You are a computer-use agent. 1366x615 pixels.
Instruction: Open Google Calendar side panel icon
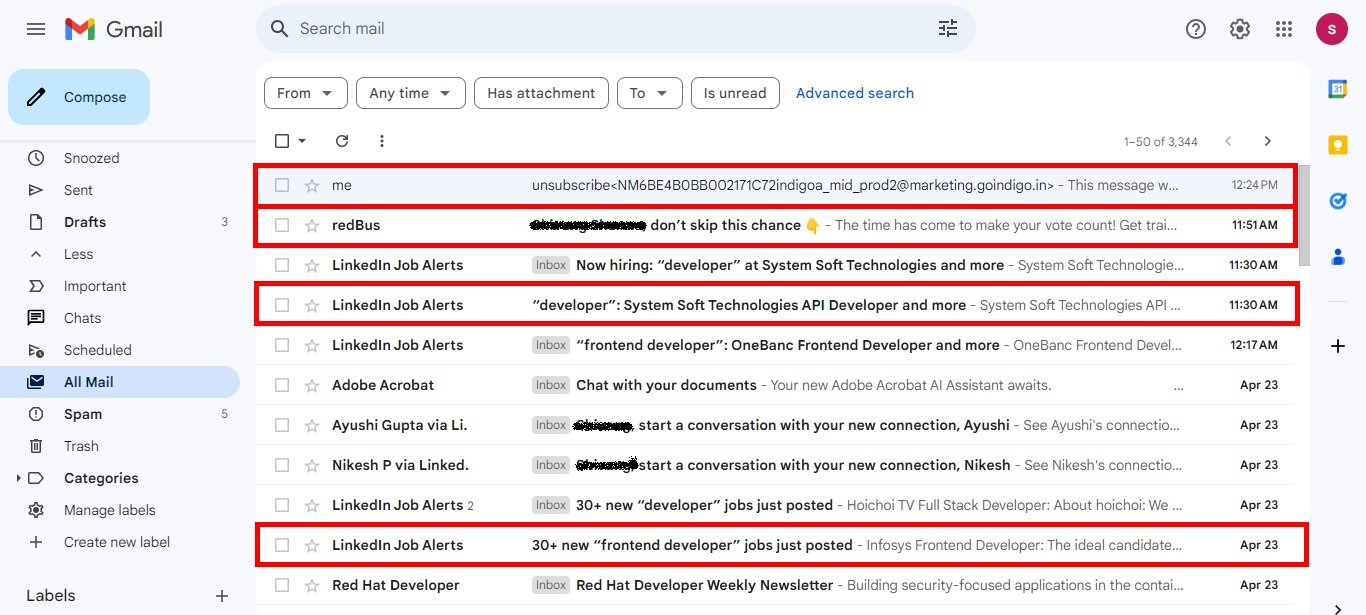click(1338, 89)
